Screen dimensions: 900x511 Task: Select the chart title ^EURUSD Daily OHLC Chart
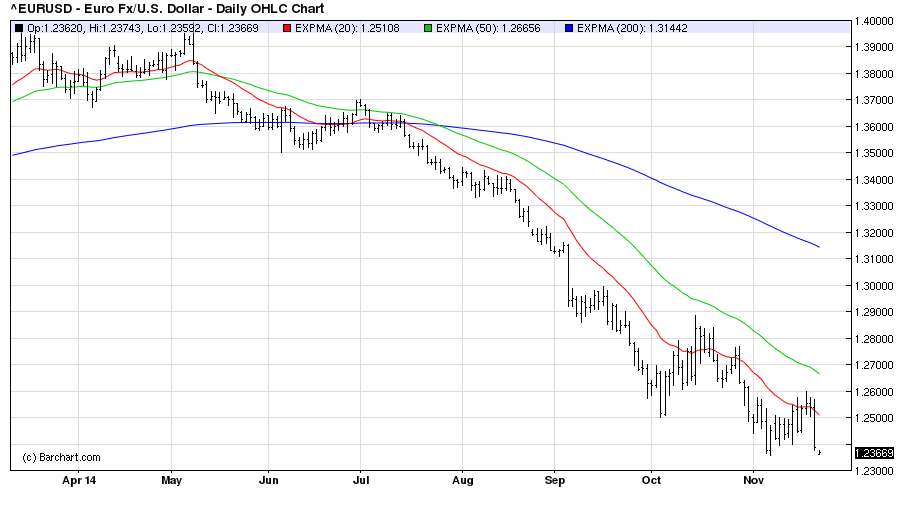(168, 9)
